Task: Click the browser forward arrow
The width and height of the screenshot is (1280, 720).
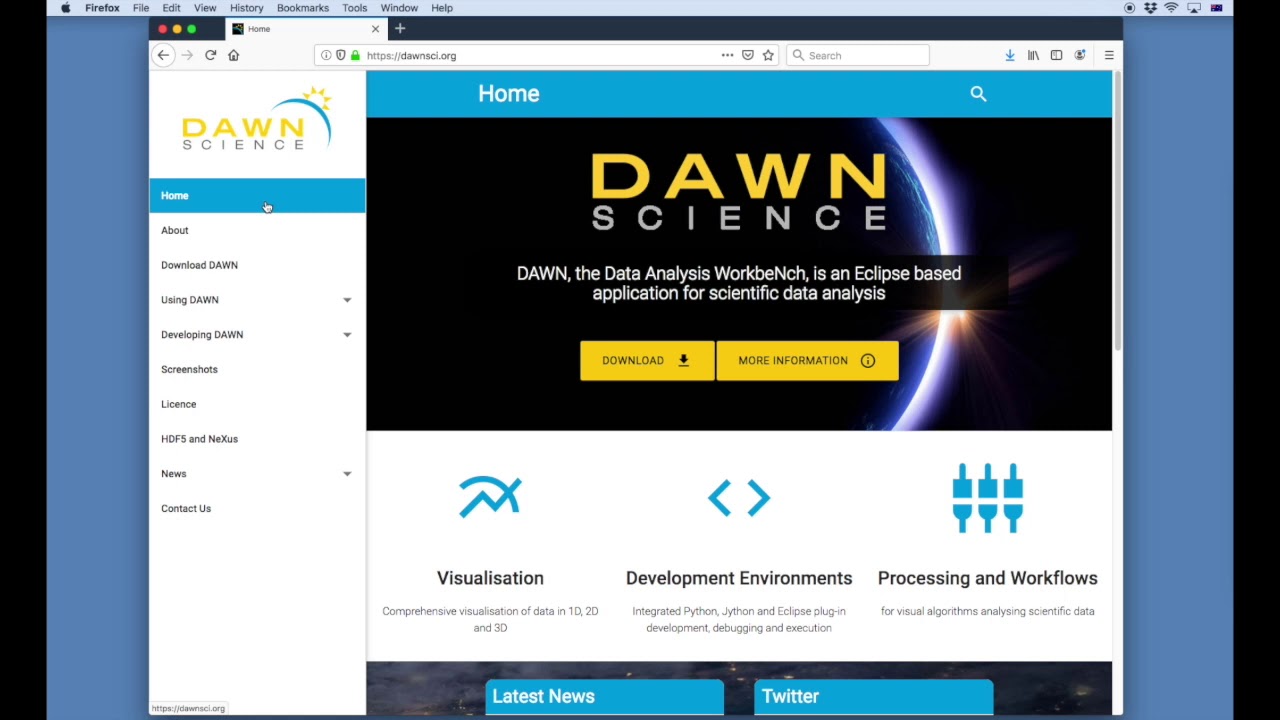Action: pos(187,55)
